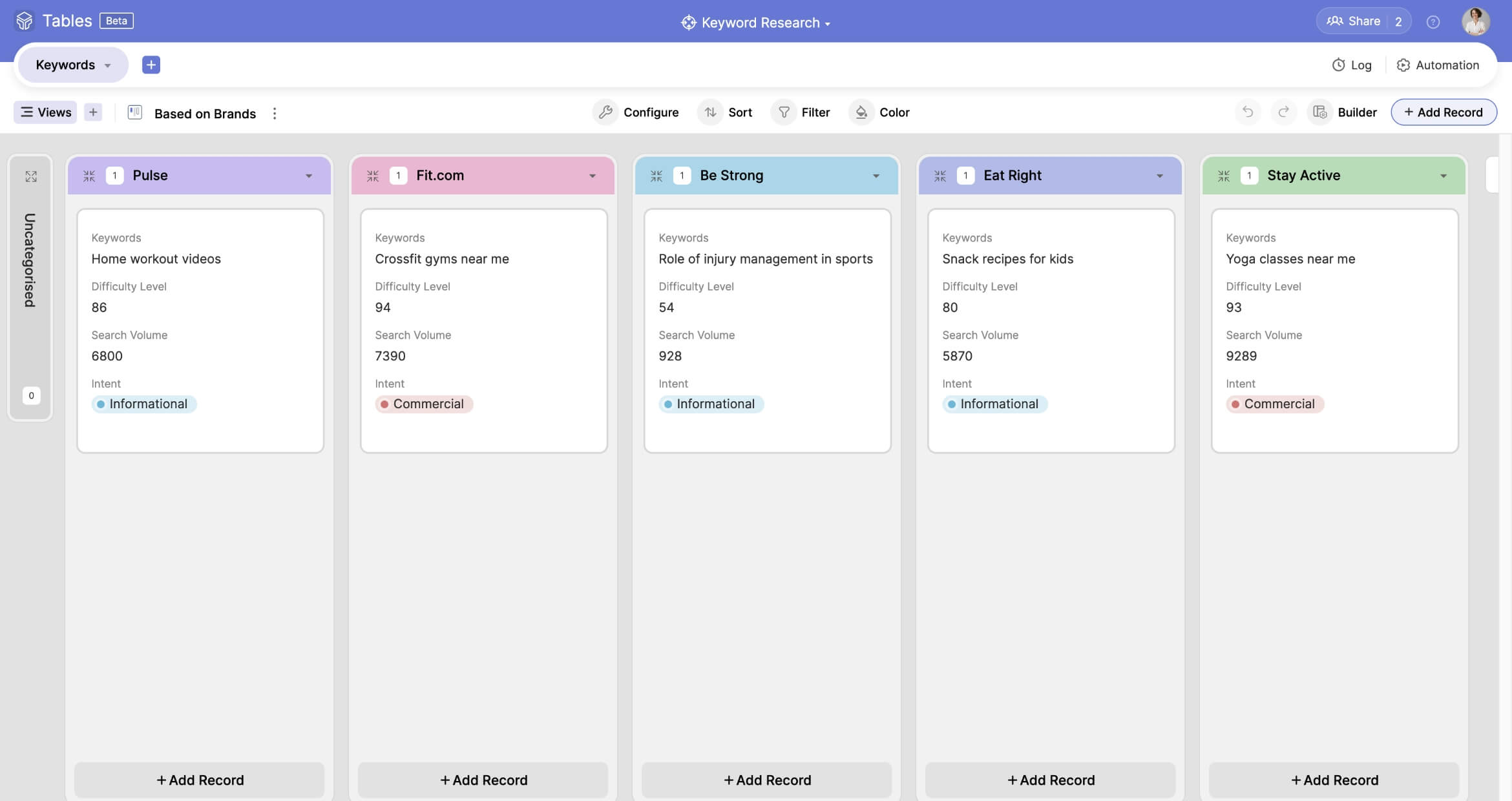Click the undo arrow icon
This screenshot has height=801, width=1512.
(x=1247, y=112)
